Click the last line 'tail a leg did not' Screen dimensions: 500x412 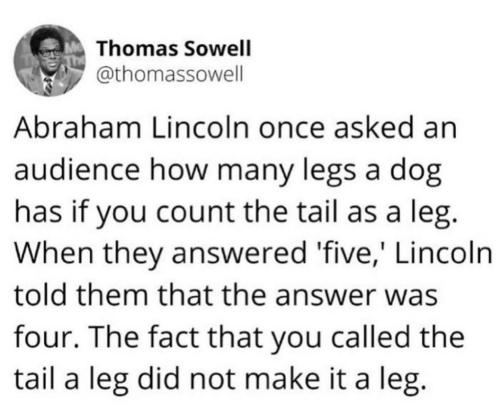[220, 380]
